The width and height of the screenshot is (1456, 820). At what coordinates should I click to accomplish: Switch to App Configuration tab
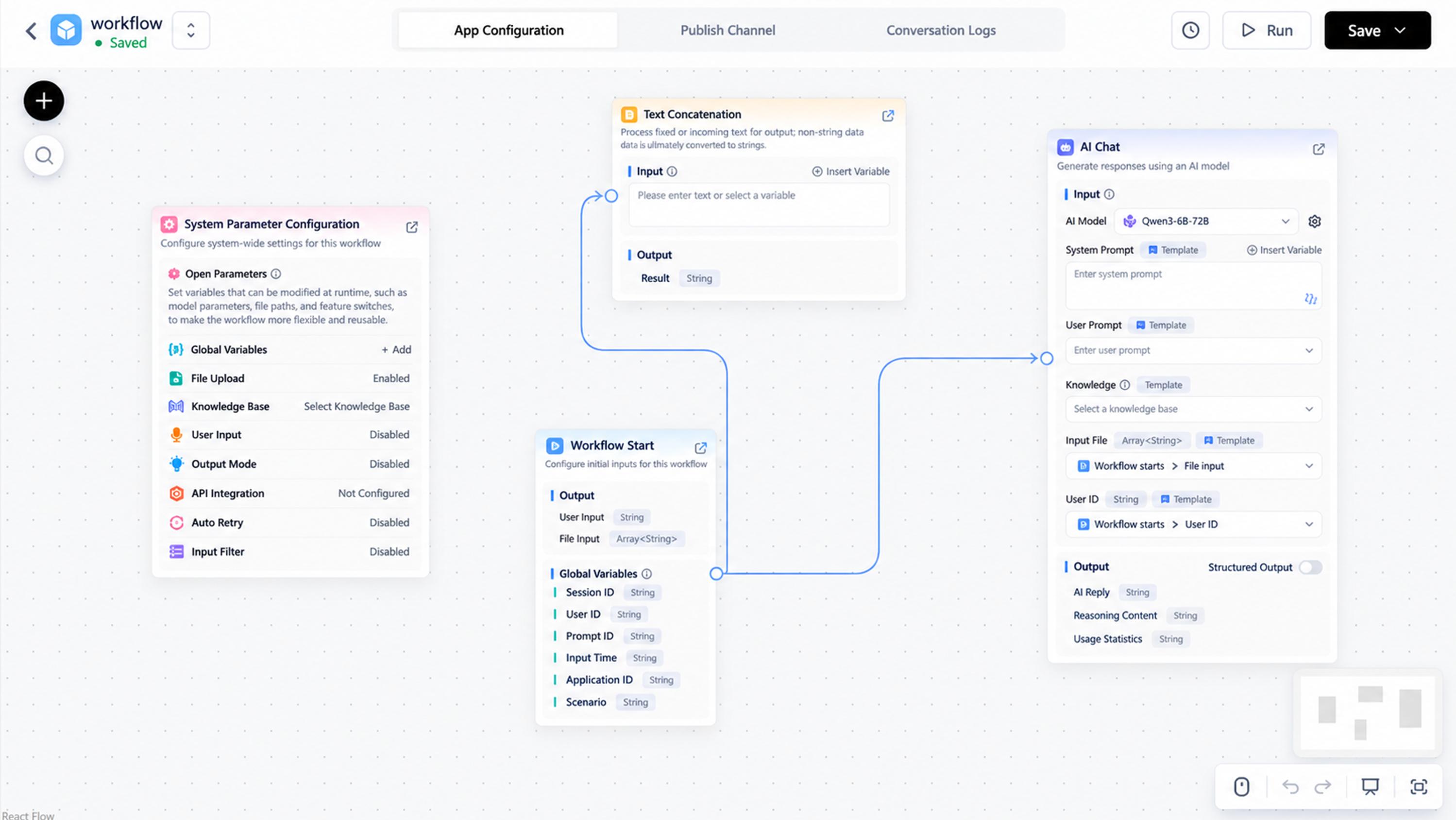point(508,31)
